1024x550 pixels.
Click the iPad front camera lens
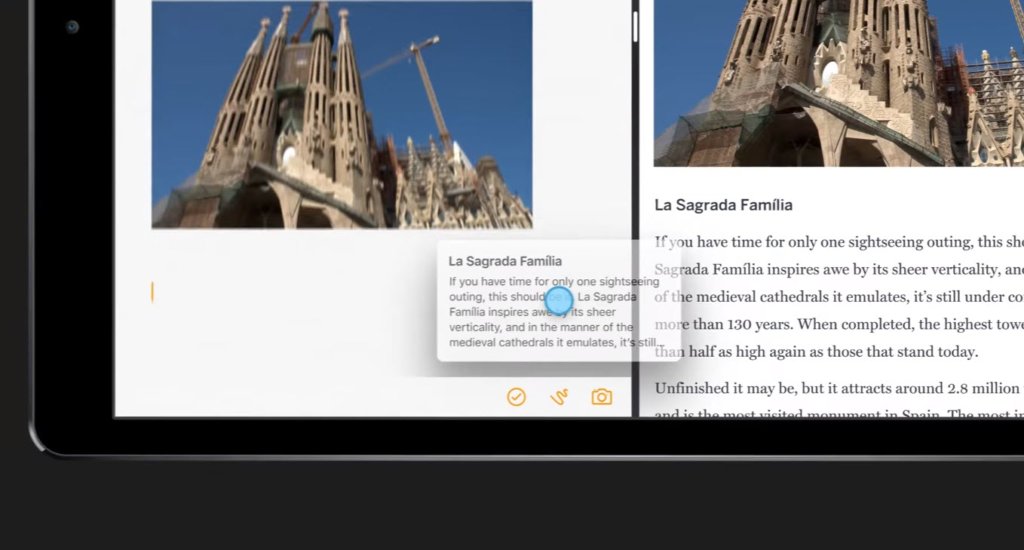[72, 27]
